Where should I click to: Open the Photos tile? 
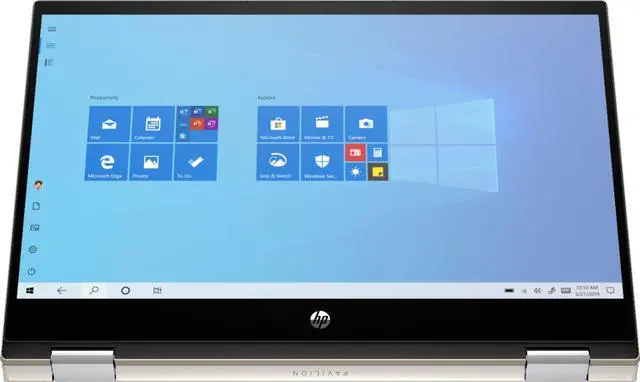(151, 162)
